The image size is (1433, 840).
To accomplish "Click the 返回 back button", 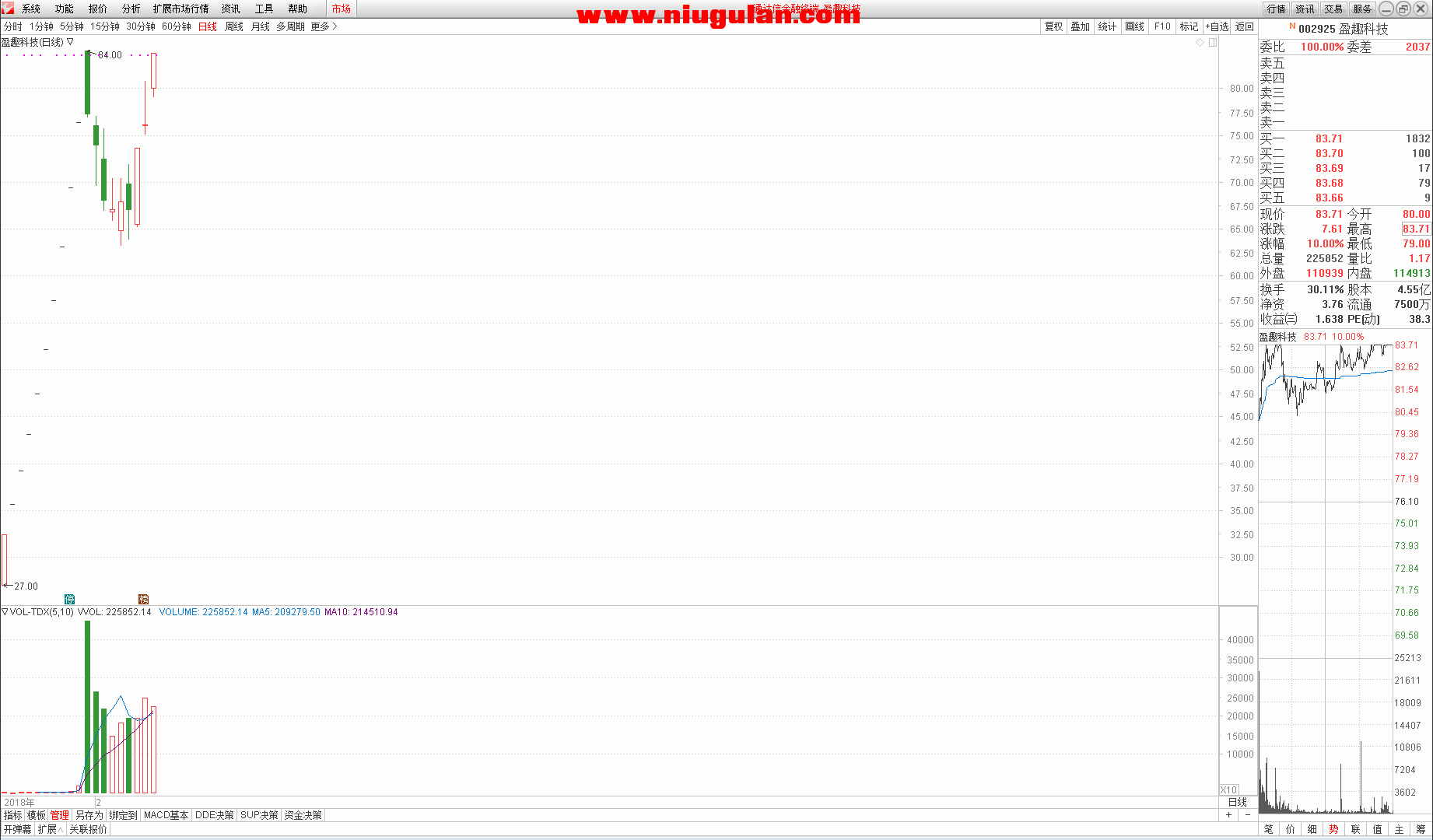I will [x=1245, y=26].
